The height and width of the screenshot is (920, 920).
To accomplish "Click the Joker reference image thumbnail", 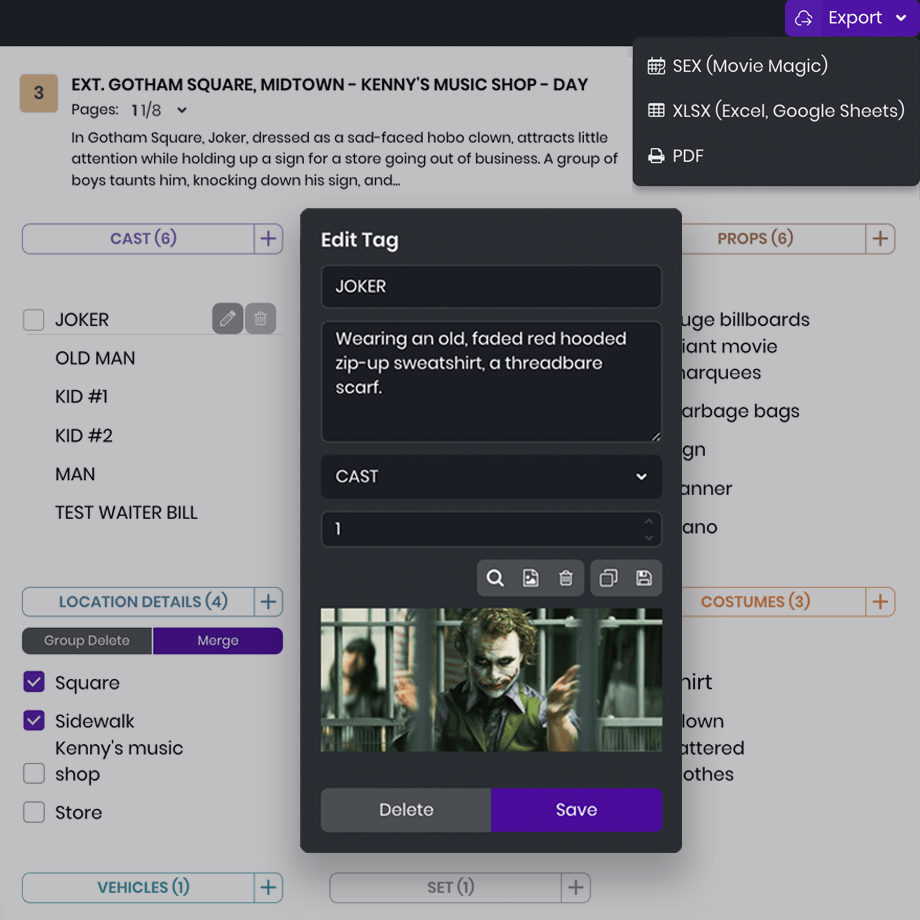I will [x=492, y=680].
